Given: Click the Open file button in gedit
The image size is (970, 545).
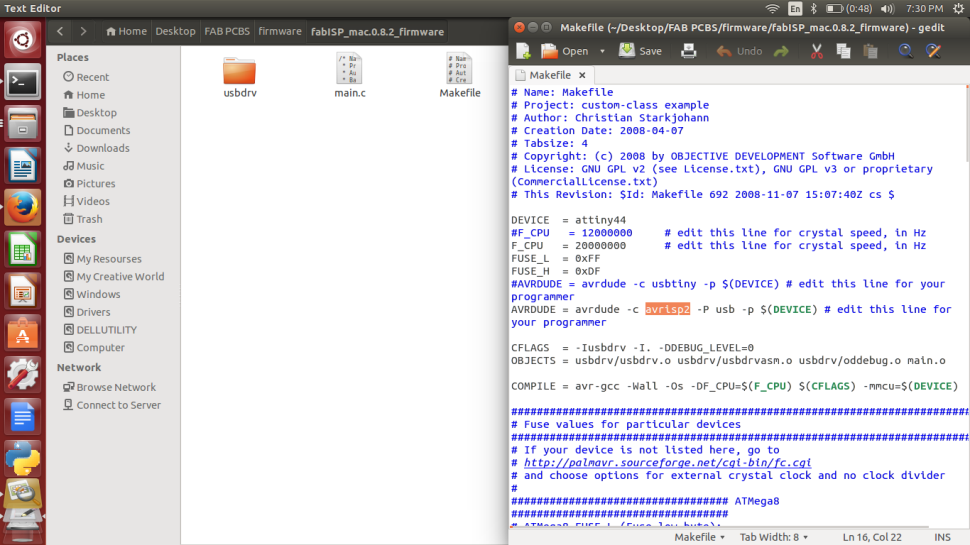Looking at the screenshot, I should pos(565,51).
